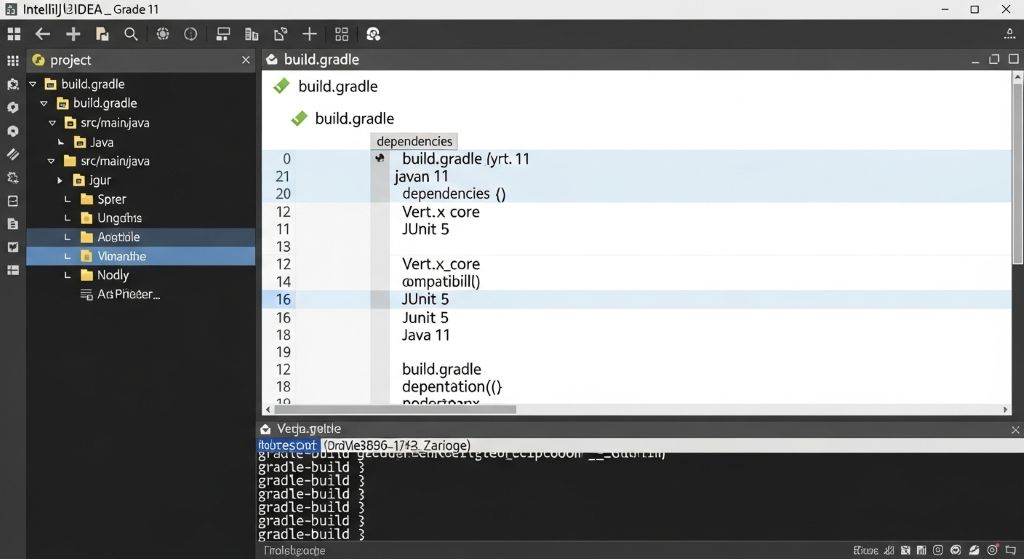Click the 'dependencies ()' line in editor
Viewport: 1024px width, 559px height.
click(454, 194)
